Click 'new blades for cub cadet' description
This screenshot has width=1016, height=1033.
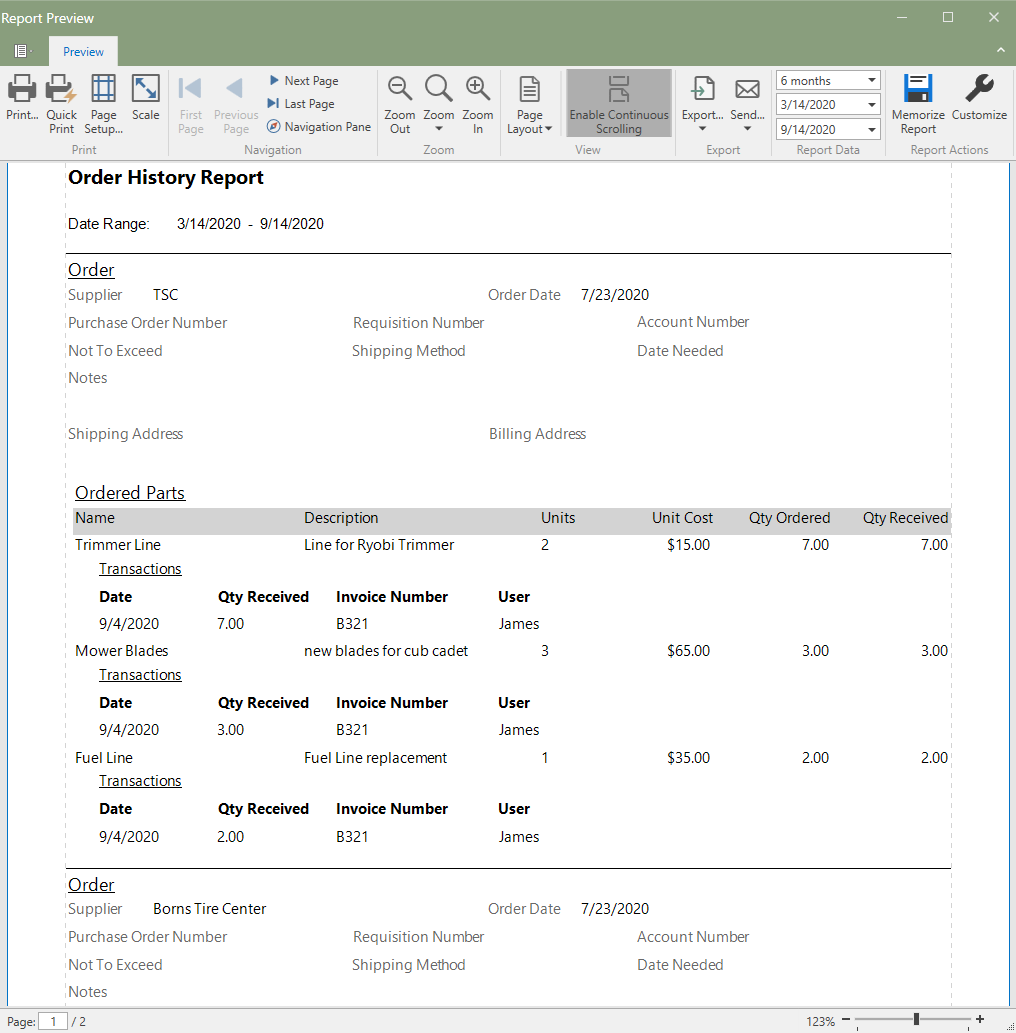pyautogui.click(x=385, y=651)
